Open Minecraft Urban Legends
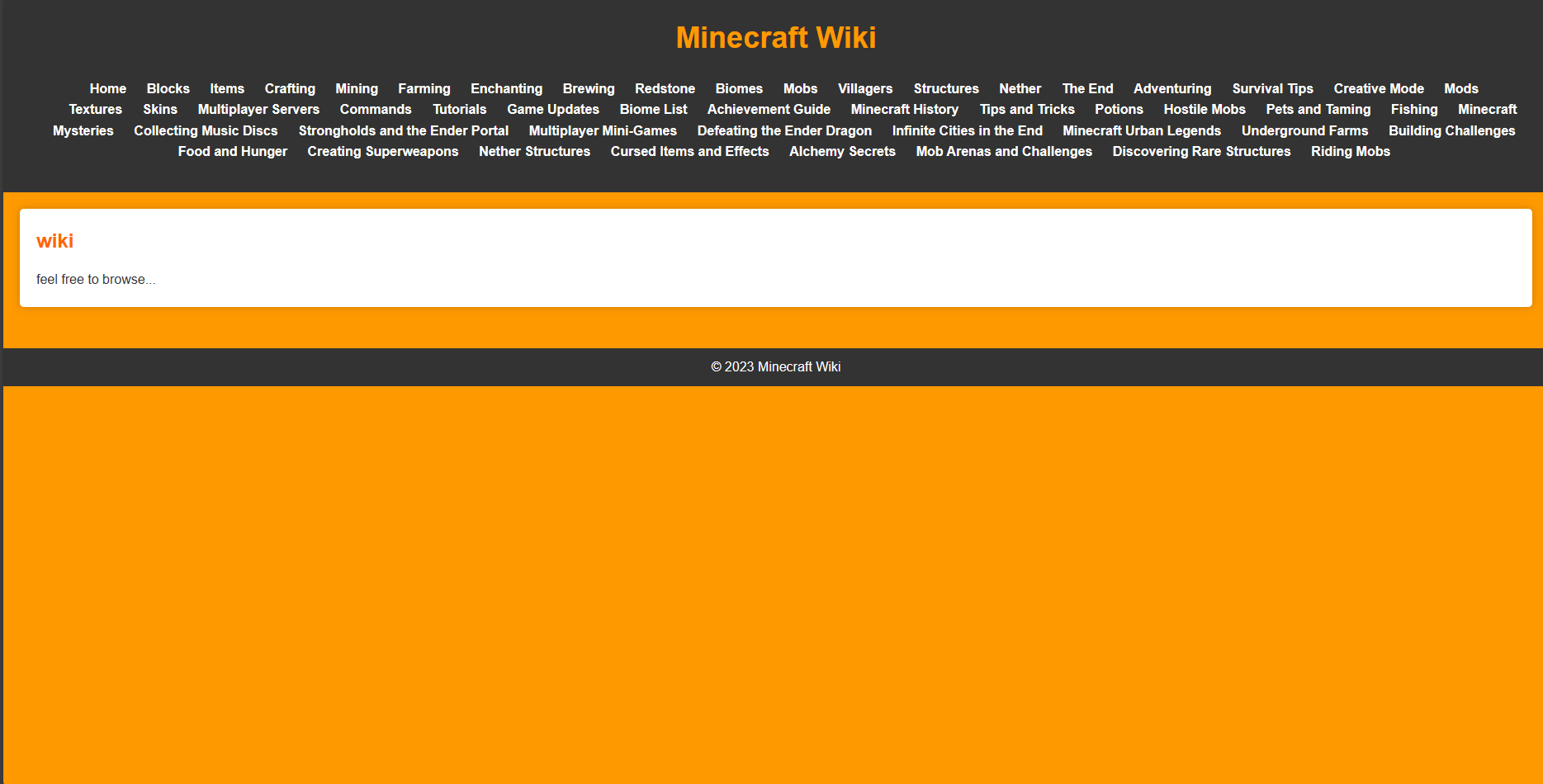This screenshot has height=784, width=1543. click(x=1142, y=130)
